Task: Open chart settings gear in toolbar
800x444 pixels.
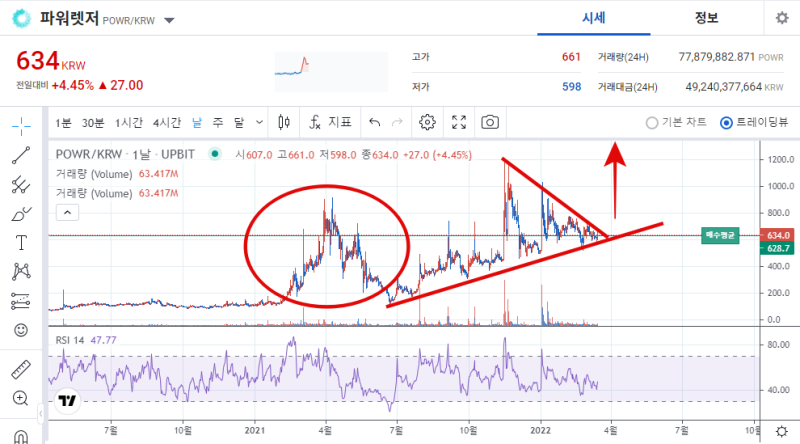Action: 427,122
